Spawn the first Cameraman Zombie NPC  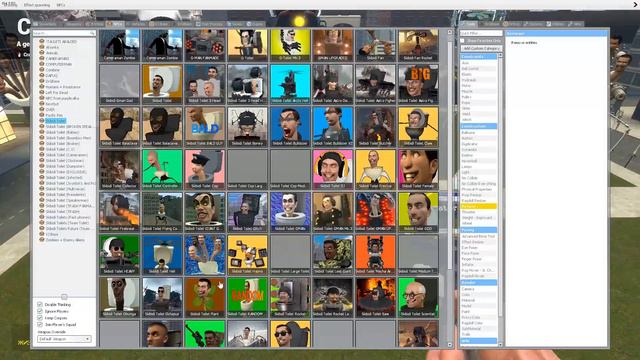120,45
